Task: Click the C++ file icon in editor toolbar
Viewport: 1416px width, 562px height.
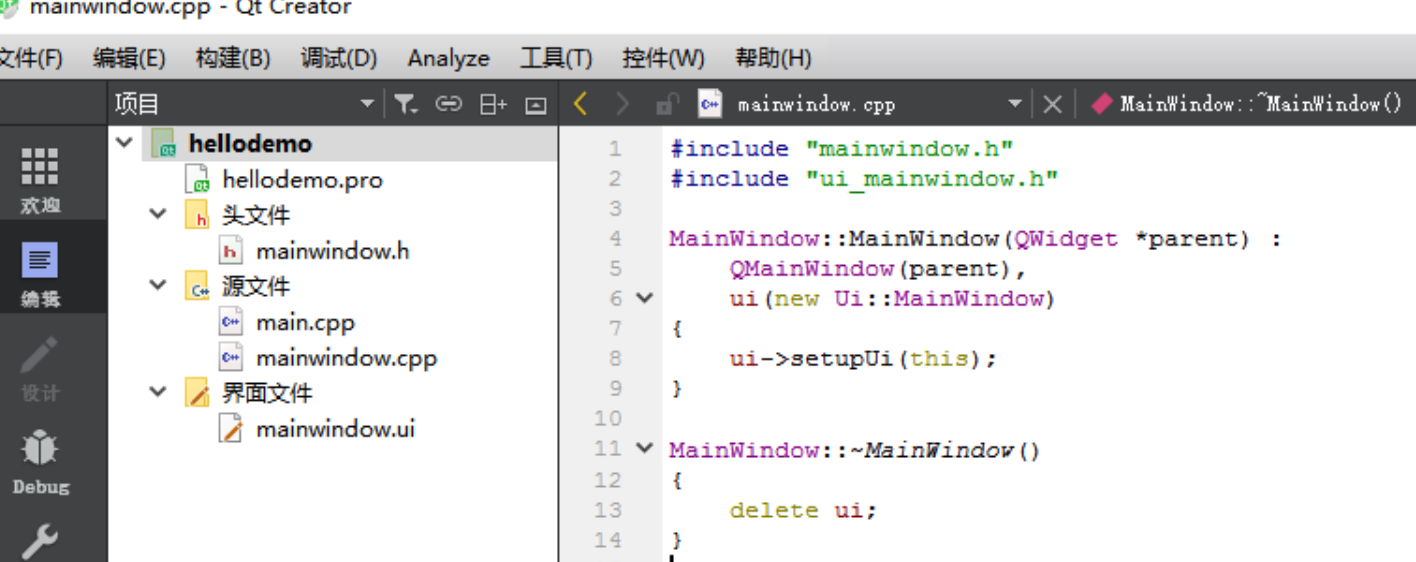Action: (710, 104)
